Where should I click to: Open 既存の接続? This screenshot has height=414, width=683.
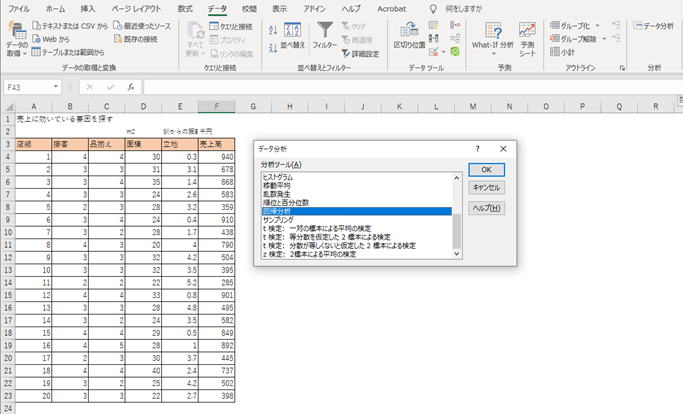click(x=135, y=39)
